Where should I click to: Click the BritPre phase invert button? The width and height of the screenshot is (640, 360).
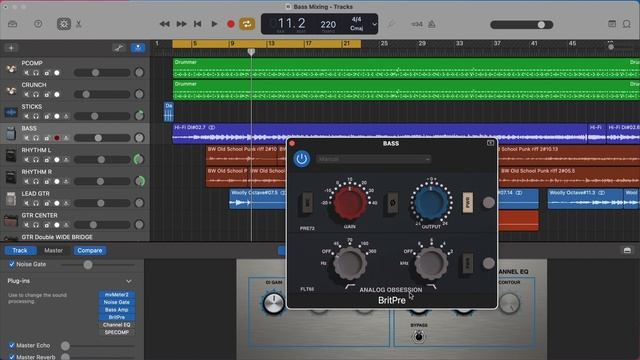pos(393,202)
